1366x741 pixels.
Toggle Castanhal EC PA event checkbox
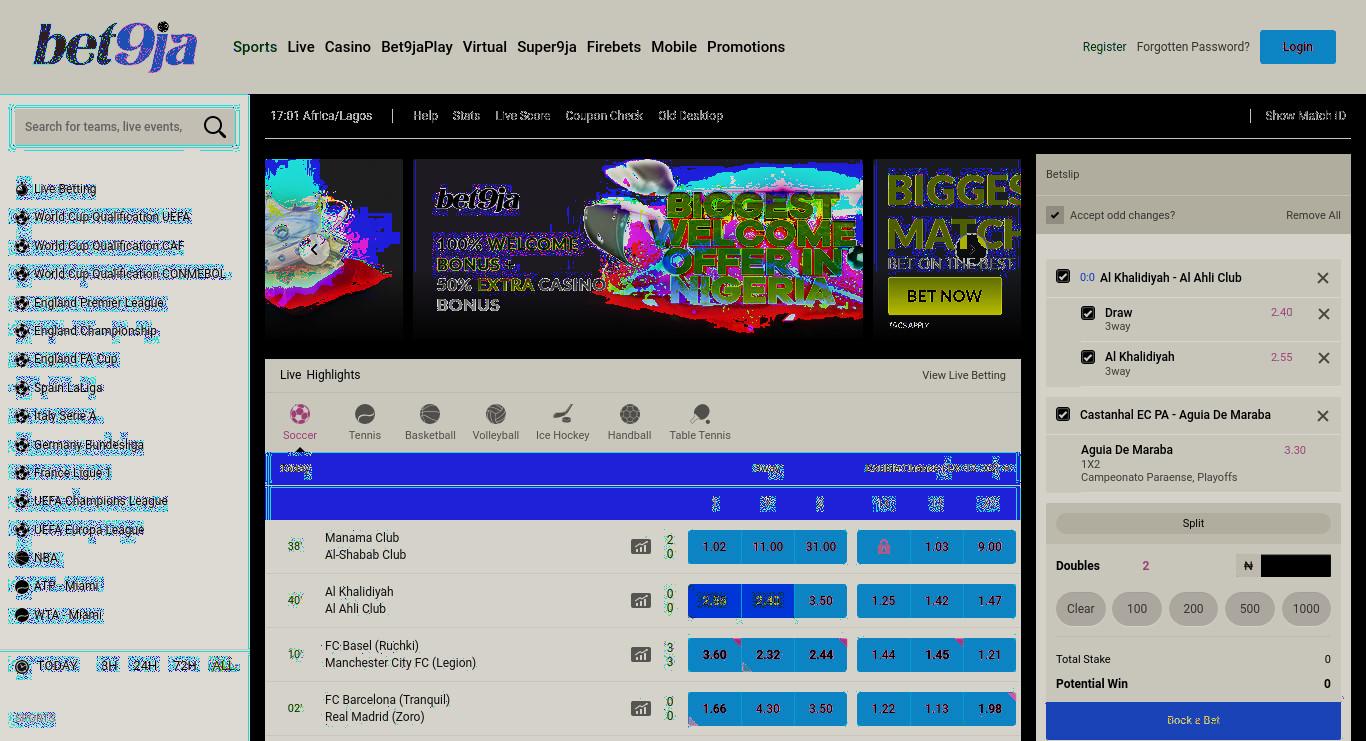click(1063, 413)
